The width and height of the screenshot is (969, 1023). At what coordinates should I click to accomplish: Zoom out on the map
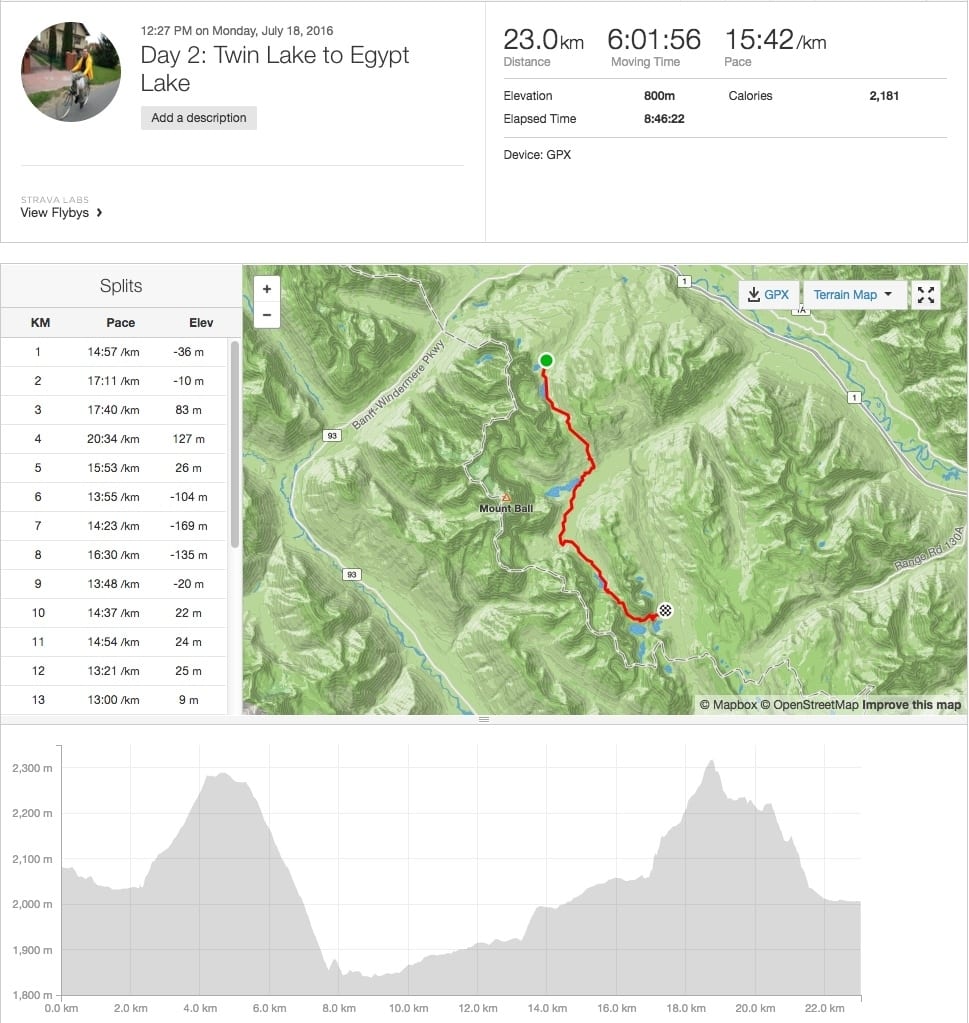click(x=266, y=313)
